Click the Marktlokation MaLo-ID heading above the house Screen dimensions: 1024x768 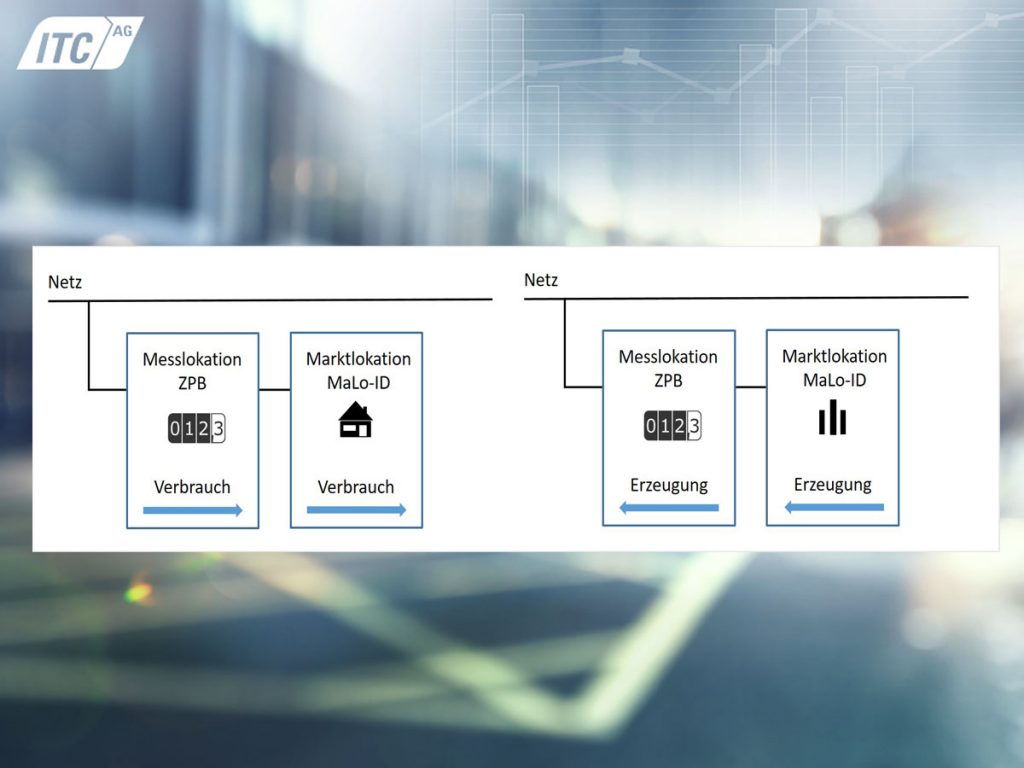pyautogui.click(x=357, y=369)
